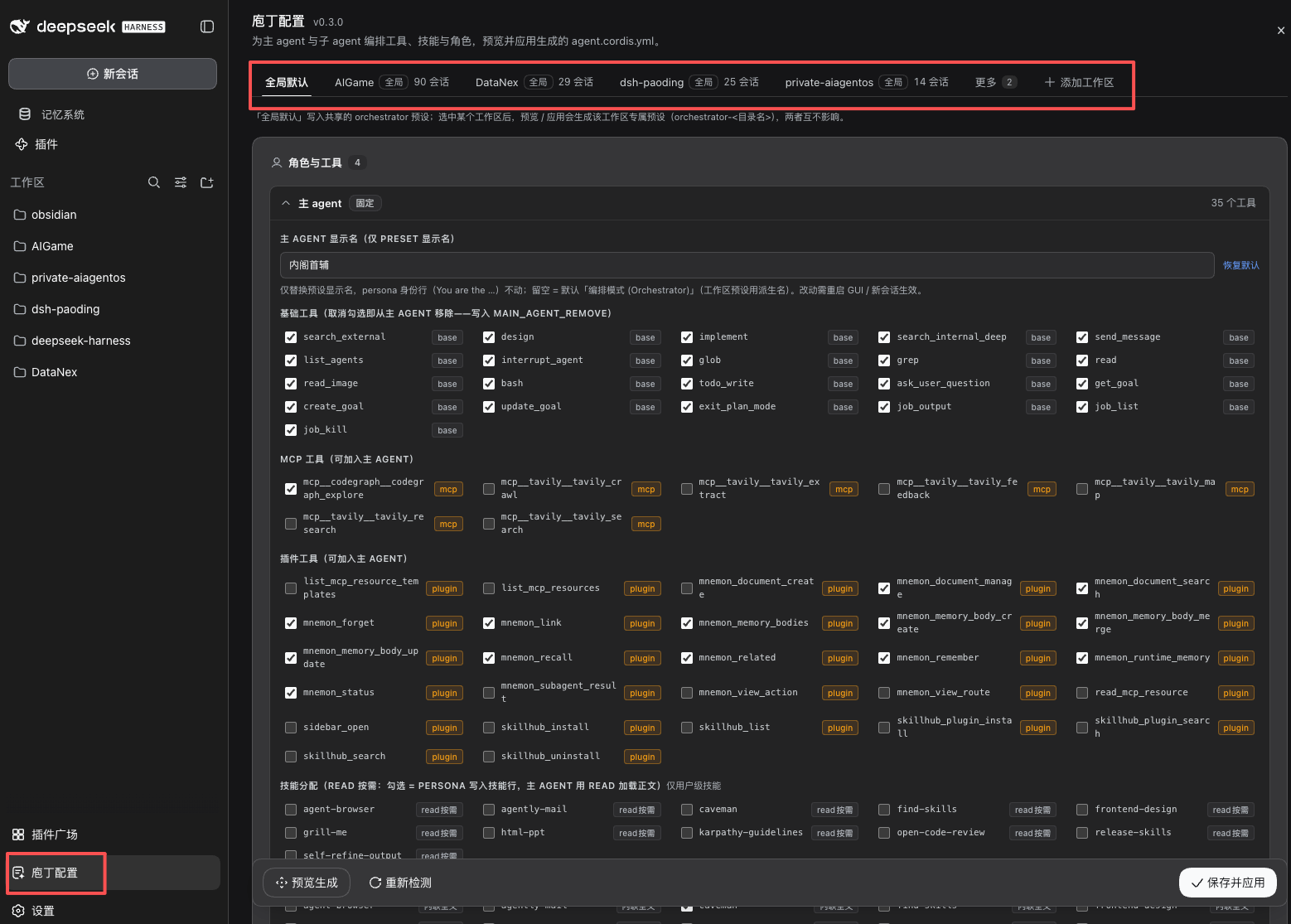Click the 预览生成 button
The width and height of the screenshot is (1291, 924).
pos(307,883)
